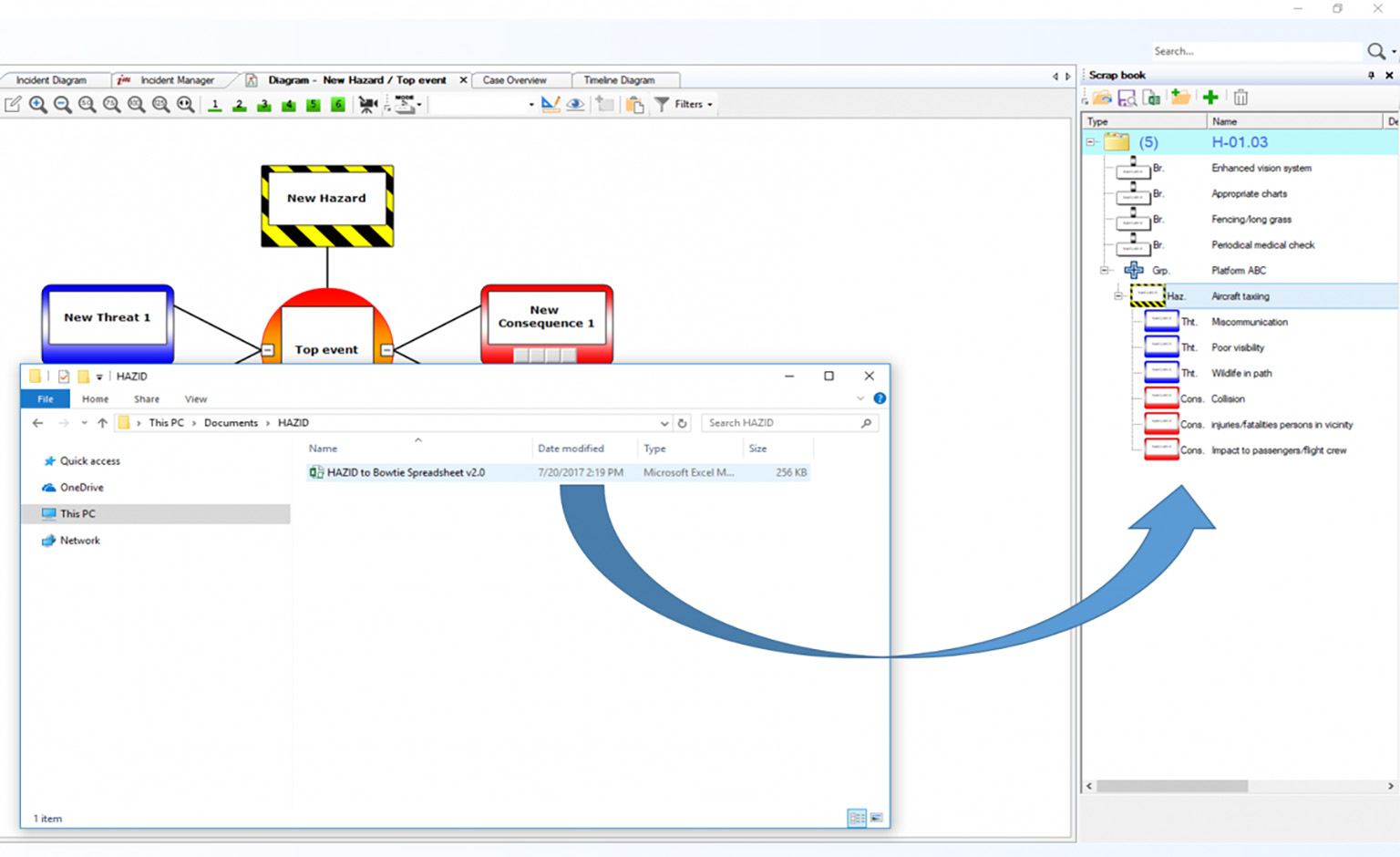Open the Timeline Diagram tab
This screenshot has height=857, width=1400.
(619, 80)
